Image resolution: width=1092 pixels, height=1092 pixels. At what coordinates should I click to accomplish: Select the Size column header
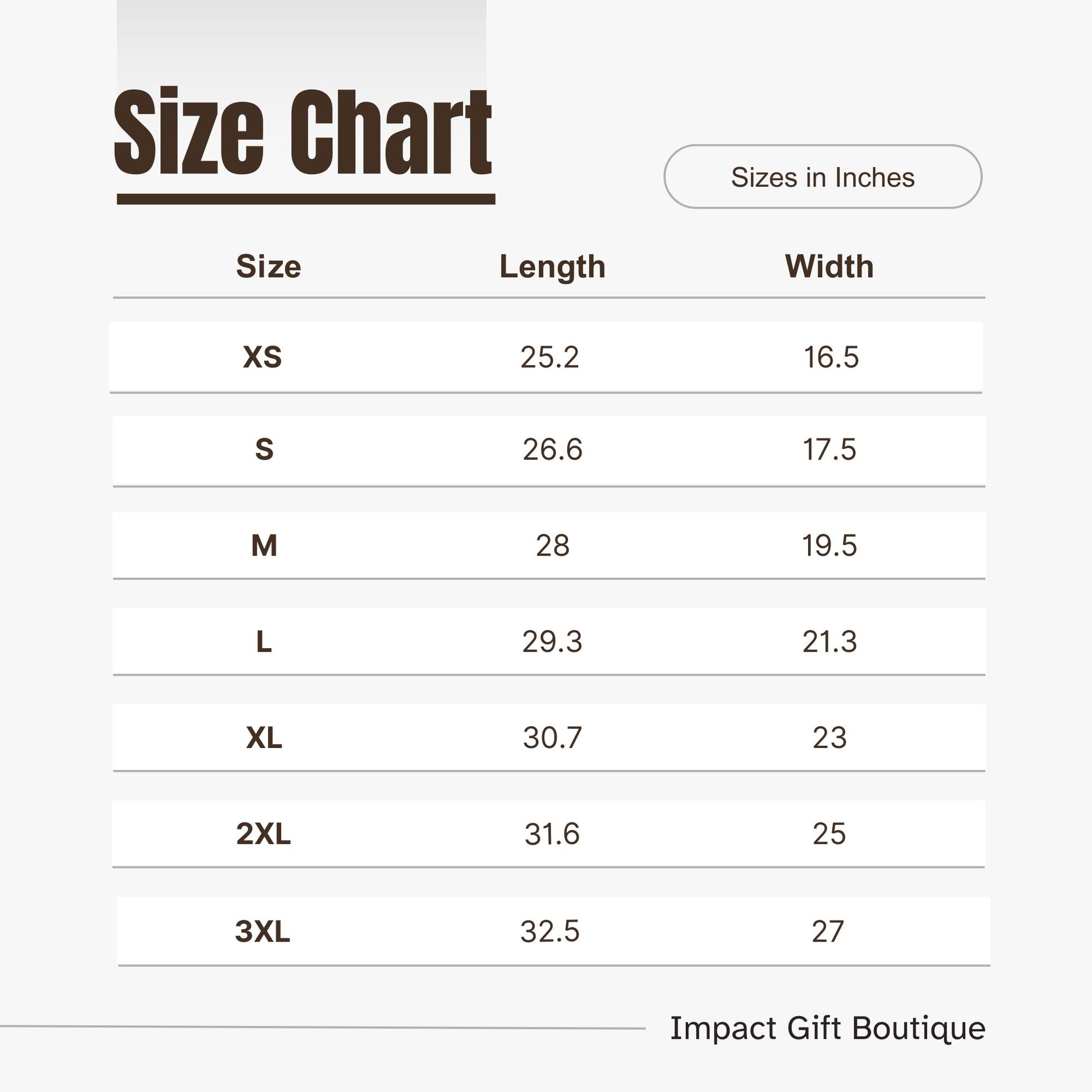click(x=268, y=266)
